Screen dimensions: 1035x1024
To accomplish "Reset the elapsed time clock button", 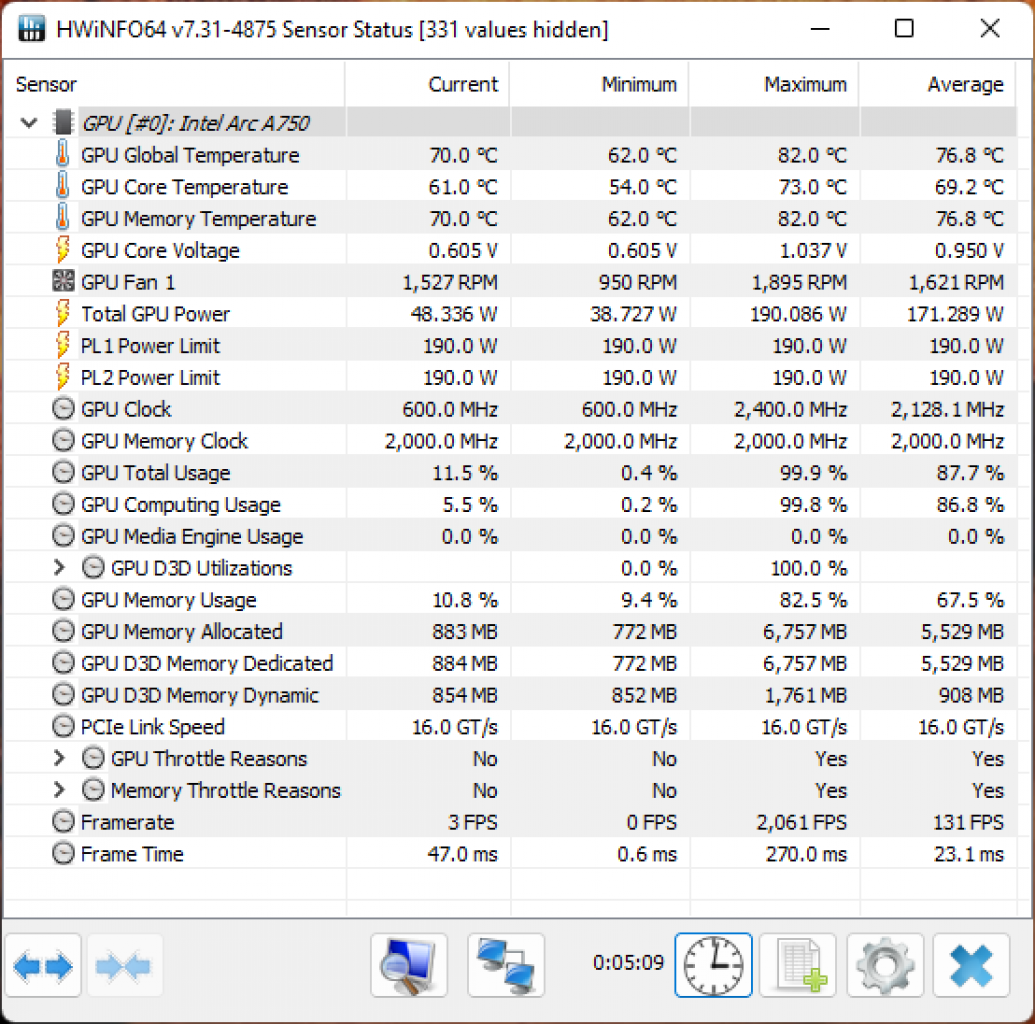I will [x=714, y=965].
